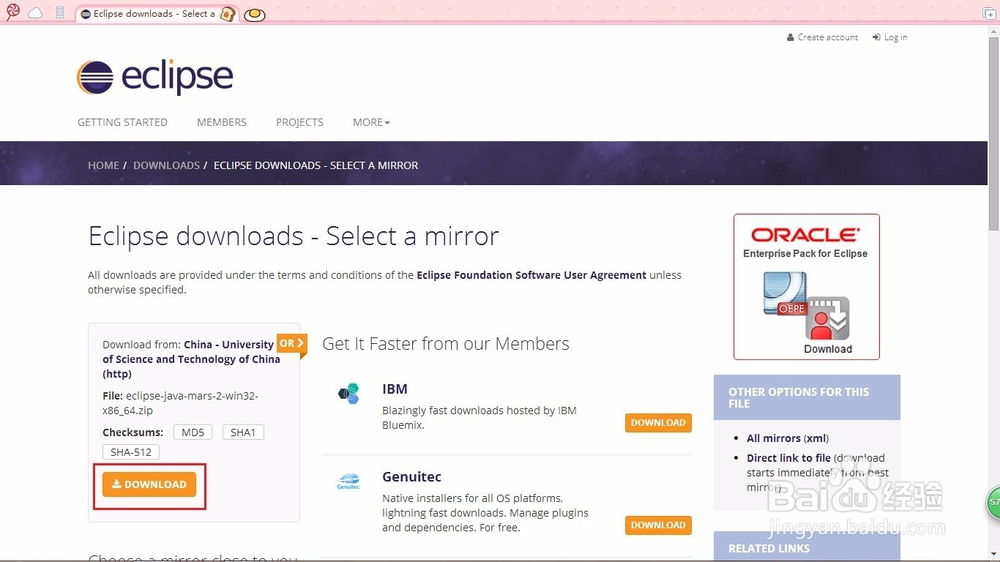1000x562 pixels.
Task: Expand the More dropdown menu
Action: 371,122
